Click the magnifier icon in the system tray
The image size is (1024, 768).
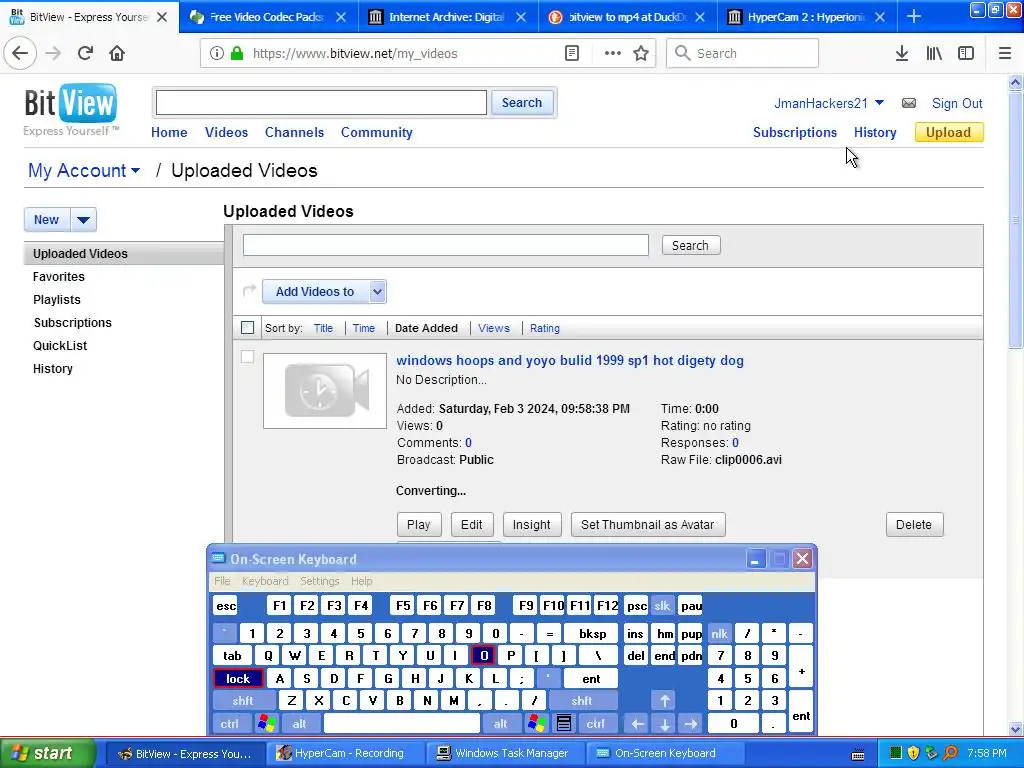point(950,753)
